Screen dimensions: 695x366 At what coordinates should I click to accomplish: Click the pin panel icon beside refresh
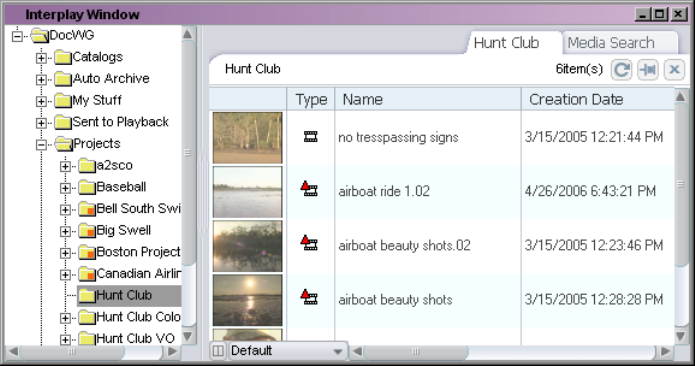click(x=648, y=70)
